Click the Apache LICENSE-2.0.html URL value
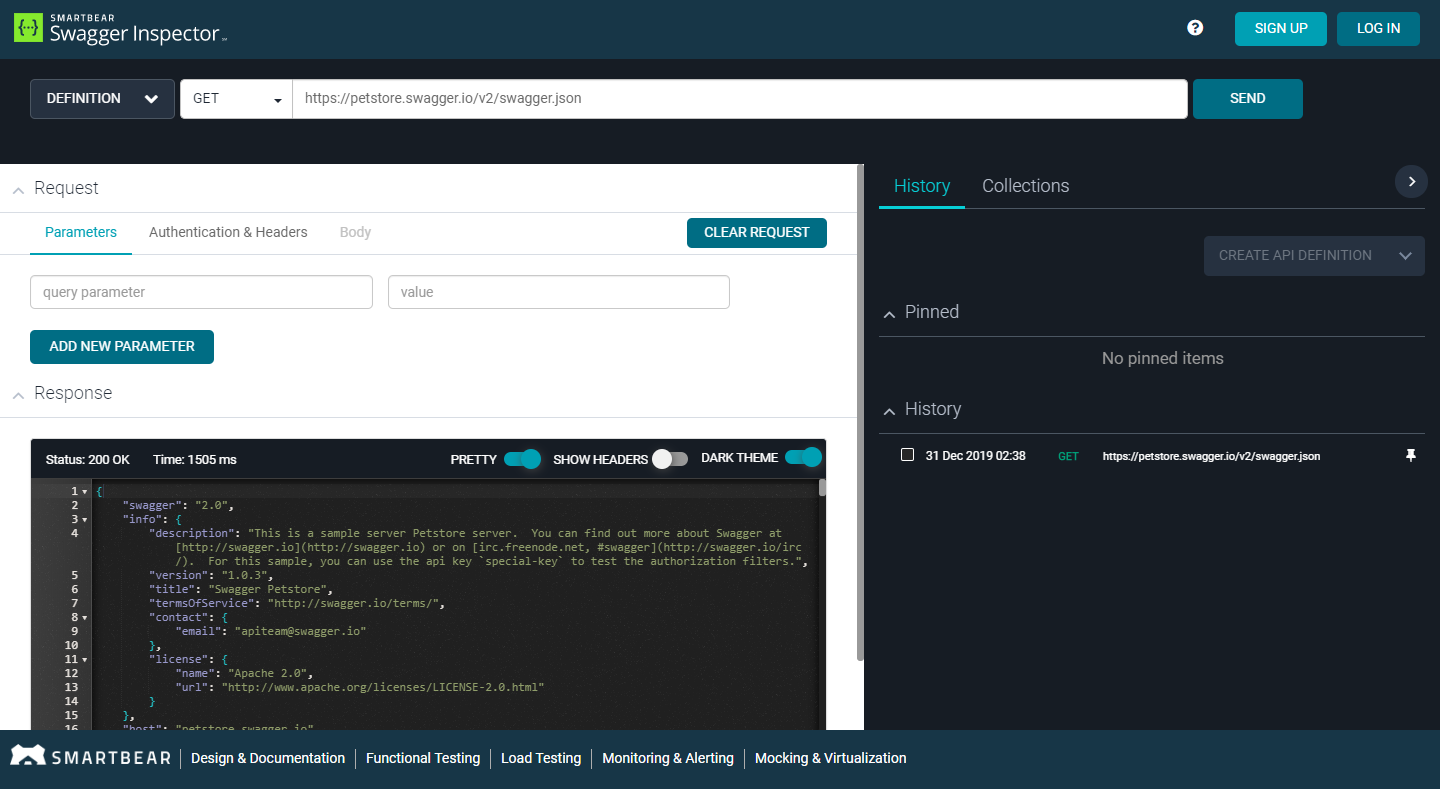This screenshot has width=1440, height=789. pyautogui.click(x=383, y=688)
